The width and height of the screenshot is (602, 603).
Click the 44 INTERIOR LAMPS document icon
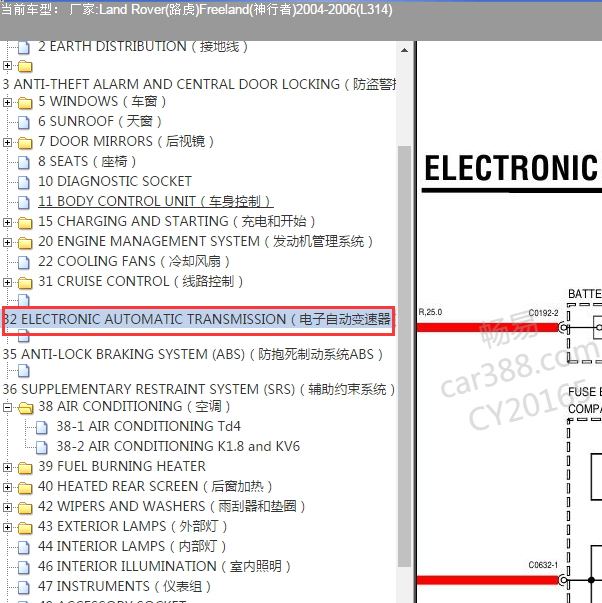[24, 547]
